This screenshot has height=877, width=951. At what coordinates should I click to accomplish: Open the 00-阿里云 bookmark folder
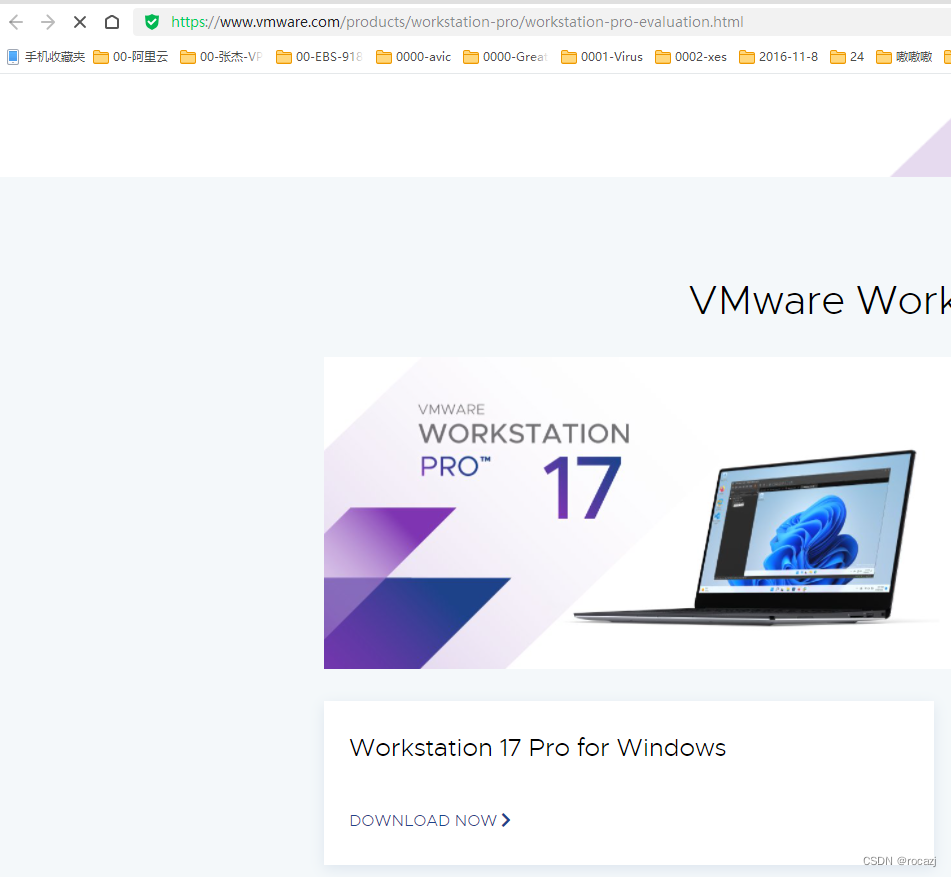click(130, 57)
